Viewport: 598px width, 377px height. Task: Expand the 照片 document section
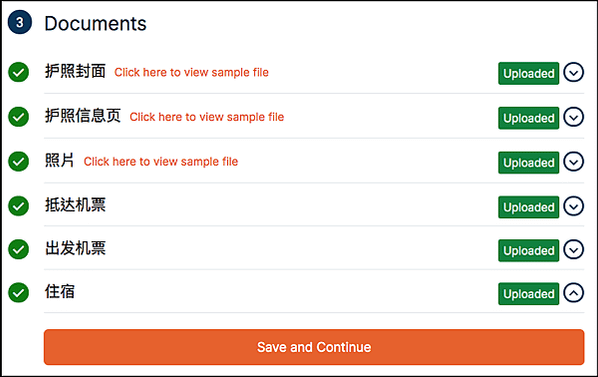point(573,161)
